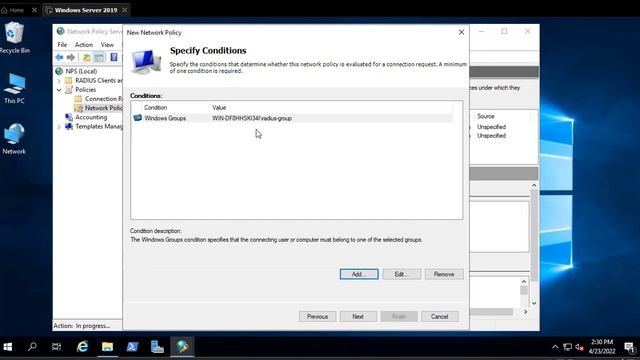Image resolution: width=640 pixels, height=360 pixels.
Task: Click network status tray icon
Action: click(x=567, y=347)
